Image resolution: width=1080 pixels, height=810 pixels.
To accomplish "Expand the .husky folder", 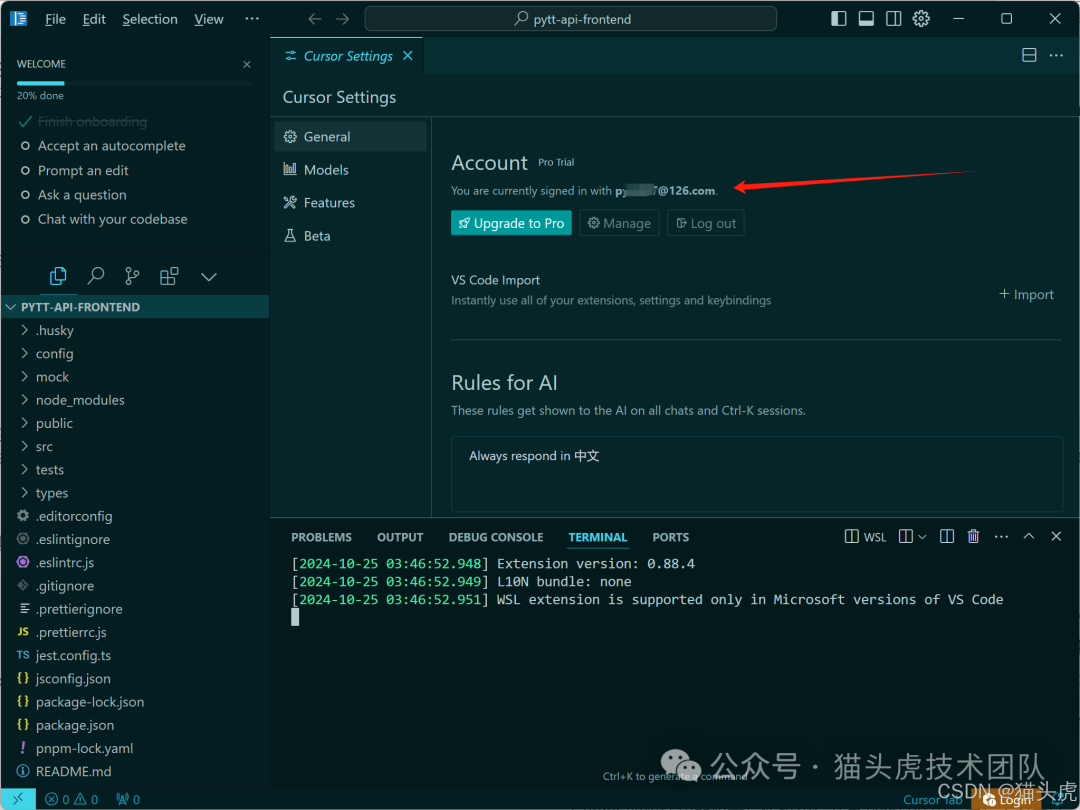I will pyautogui.click(x=135, y=331).
